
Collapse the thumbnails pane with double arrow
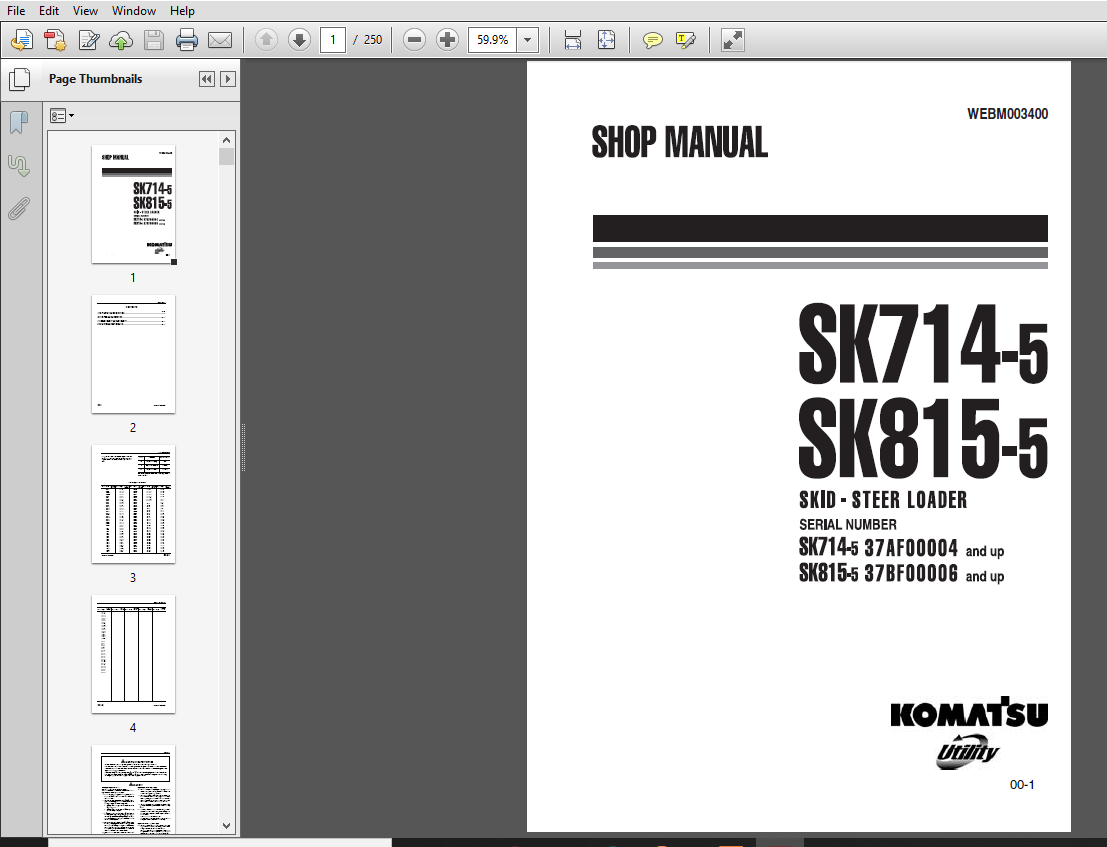coord(207,79)
